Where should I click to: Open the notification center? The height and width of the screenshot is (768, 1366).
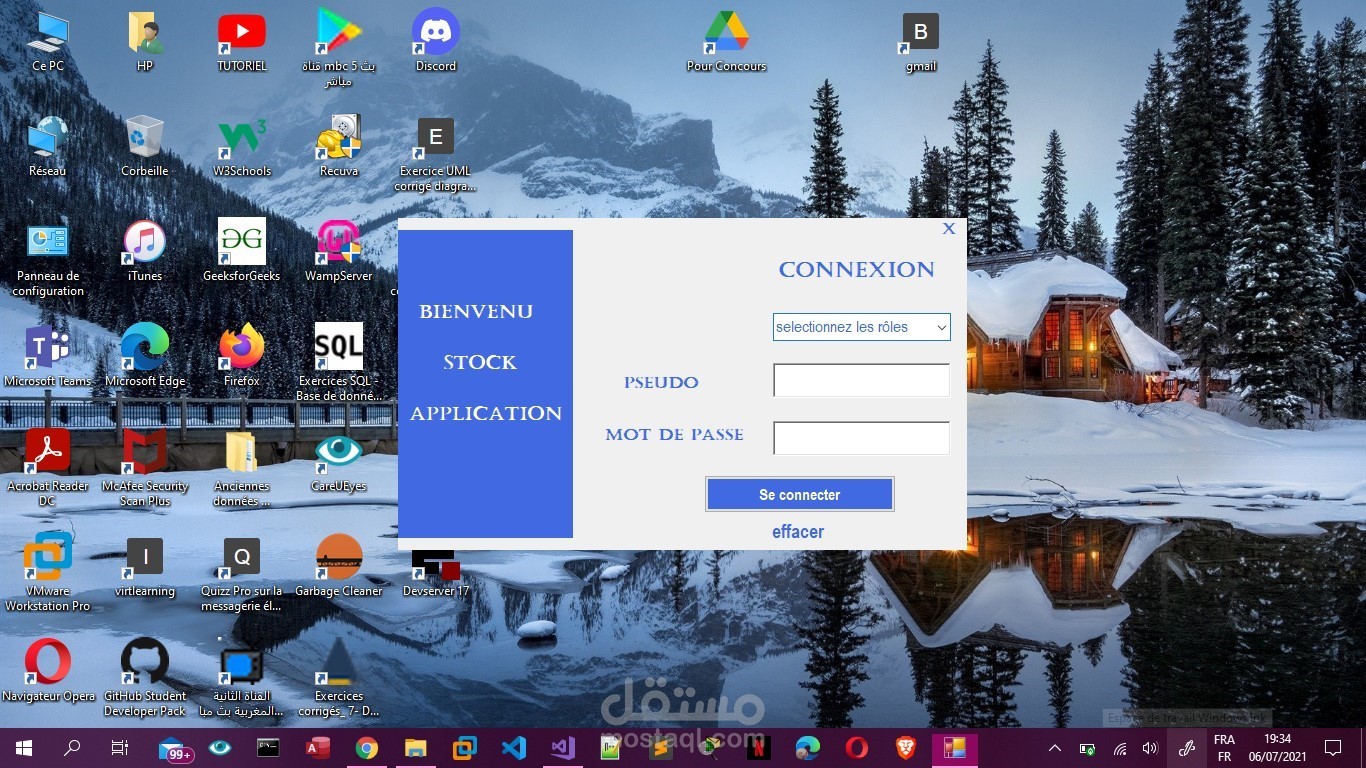tap(1332, 748)
